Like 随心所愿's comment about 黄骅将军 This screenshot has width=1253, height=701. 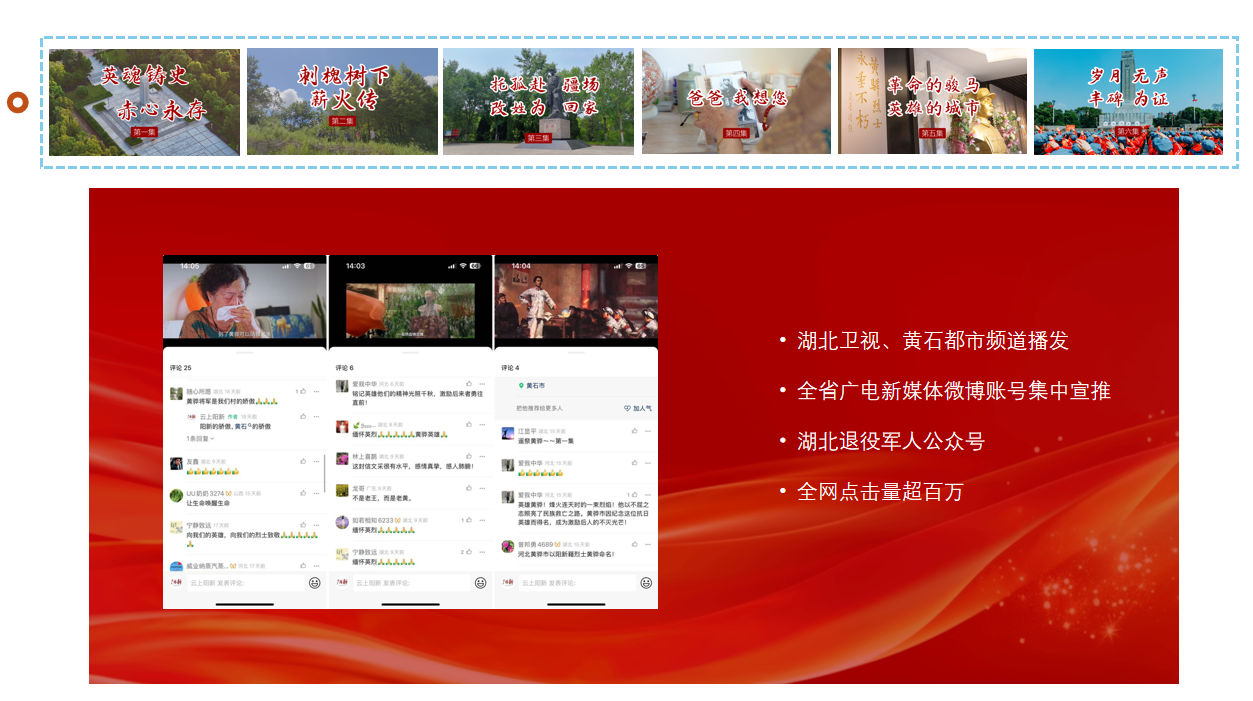click(x=303, y=391)
